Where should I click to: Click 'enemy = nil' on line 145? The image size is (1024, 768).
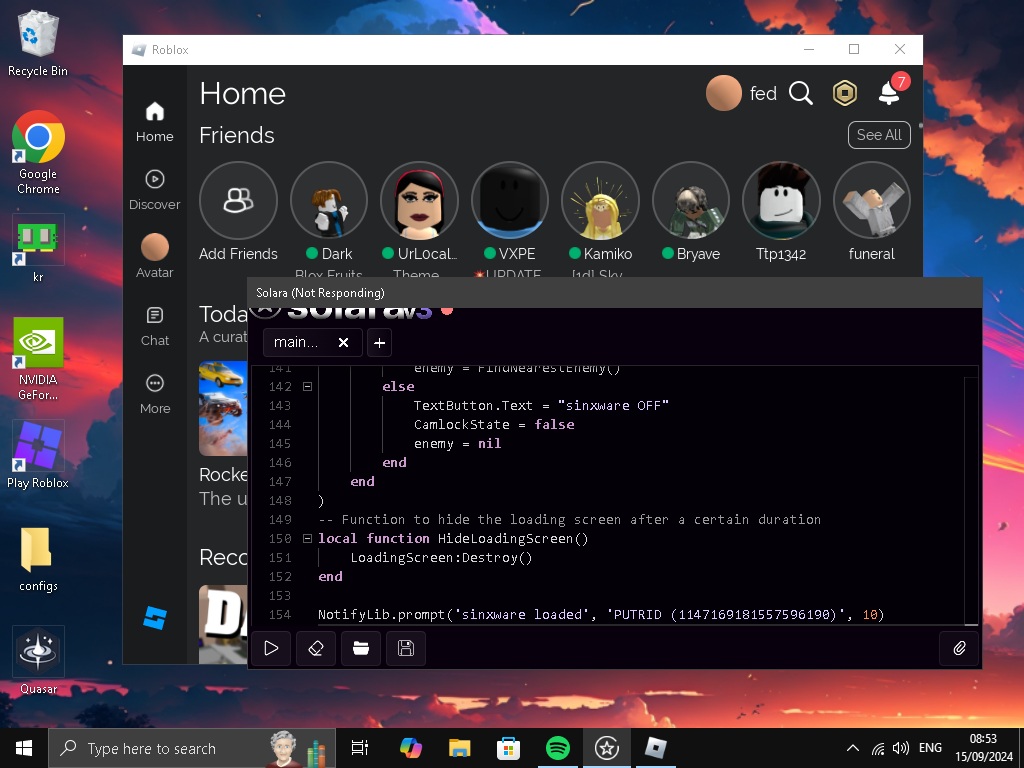(457, 443)
